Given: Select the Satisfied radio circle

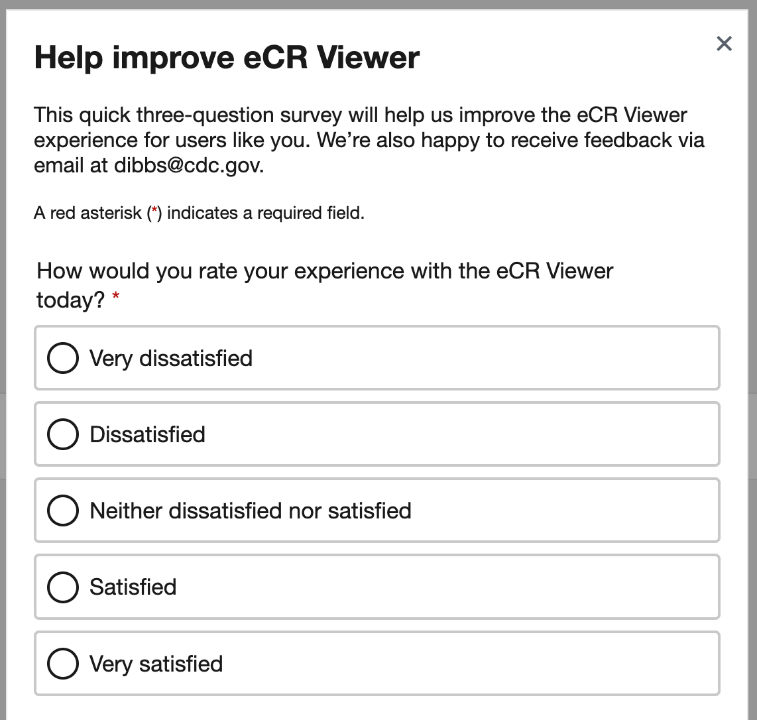Looking at the screenshot, I should (62, 587).
